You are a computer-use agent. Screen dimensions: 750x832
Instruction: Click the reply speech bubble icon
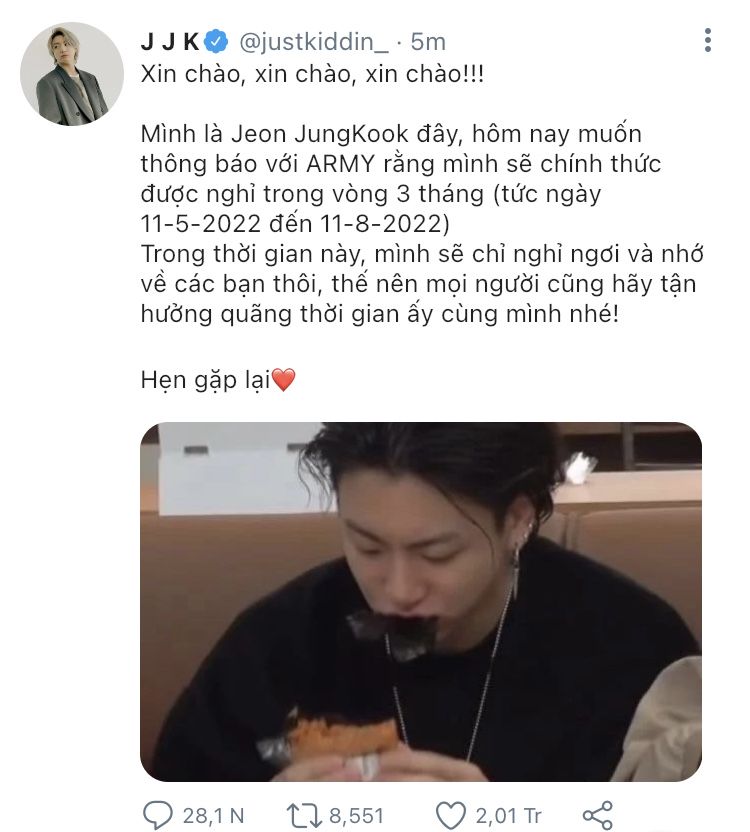coord(158,814)
